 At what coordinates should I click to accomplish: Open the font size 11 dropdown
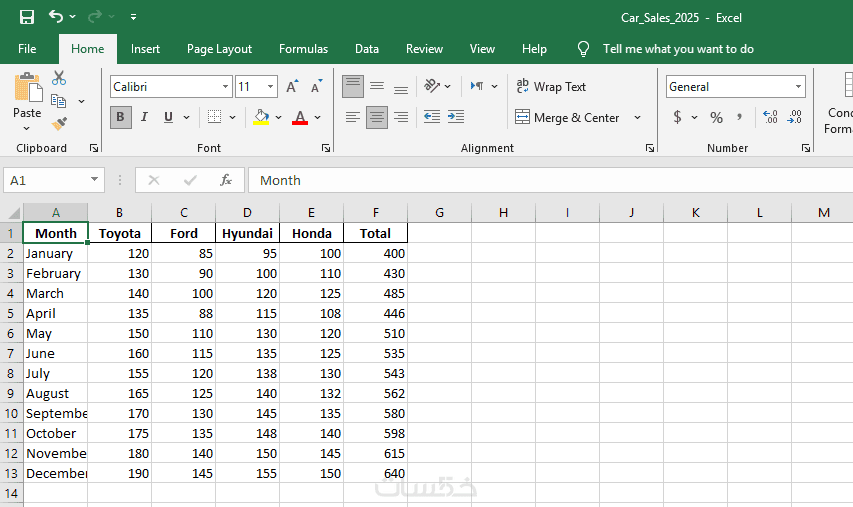270,87
